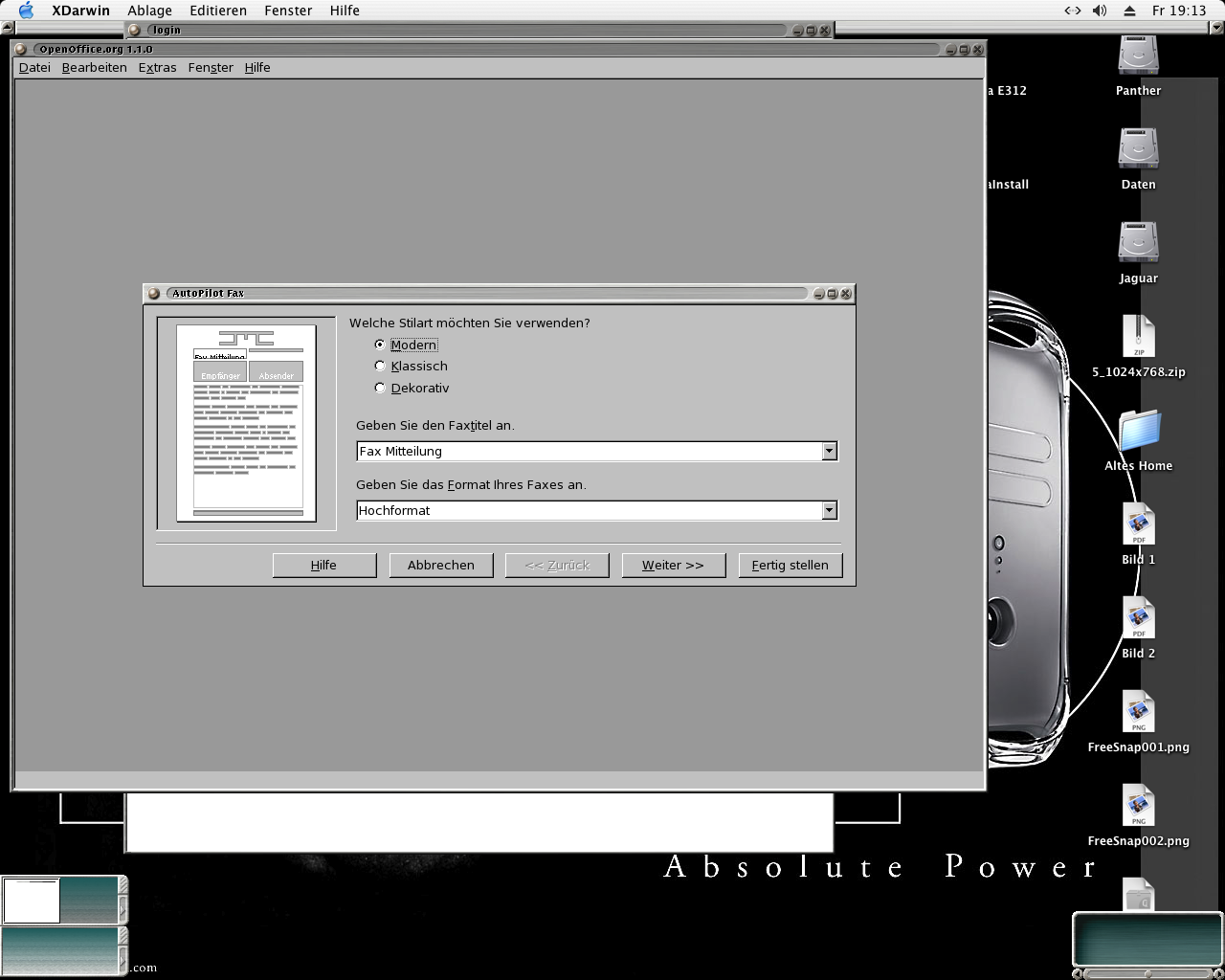1225x980 pixels.
Task: Expand the fax title dropdown arrow
Action: [x=829, y=451]
